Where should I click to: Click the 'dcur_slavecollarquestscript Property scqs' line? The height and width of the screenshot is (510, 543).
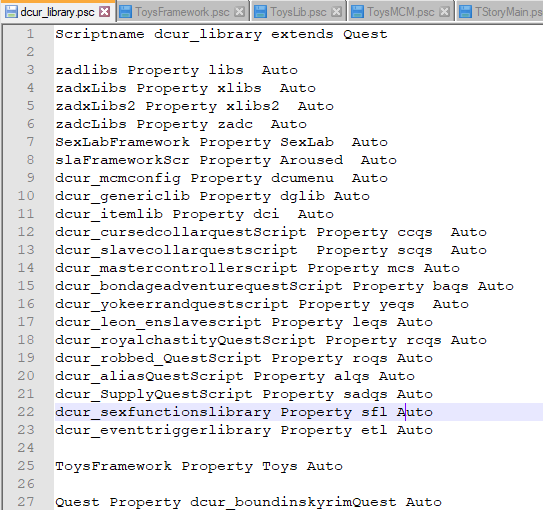(271, 250)
